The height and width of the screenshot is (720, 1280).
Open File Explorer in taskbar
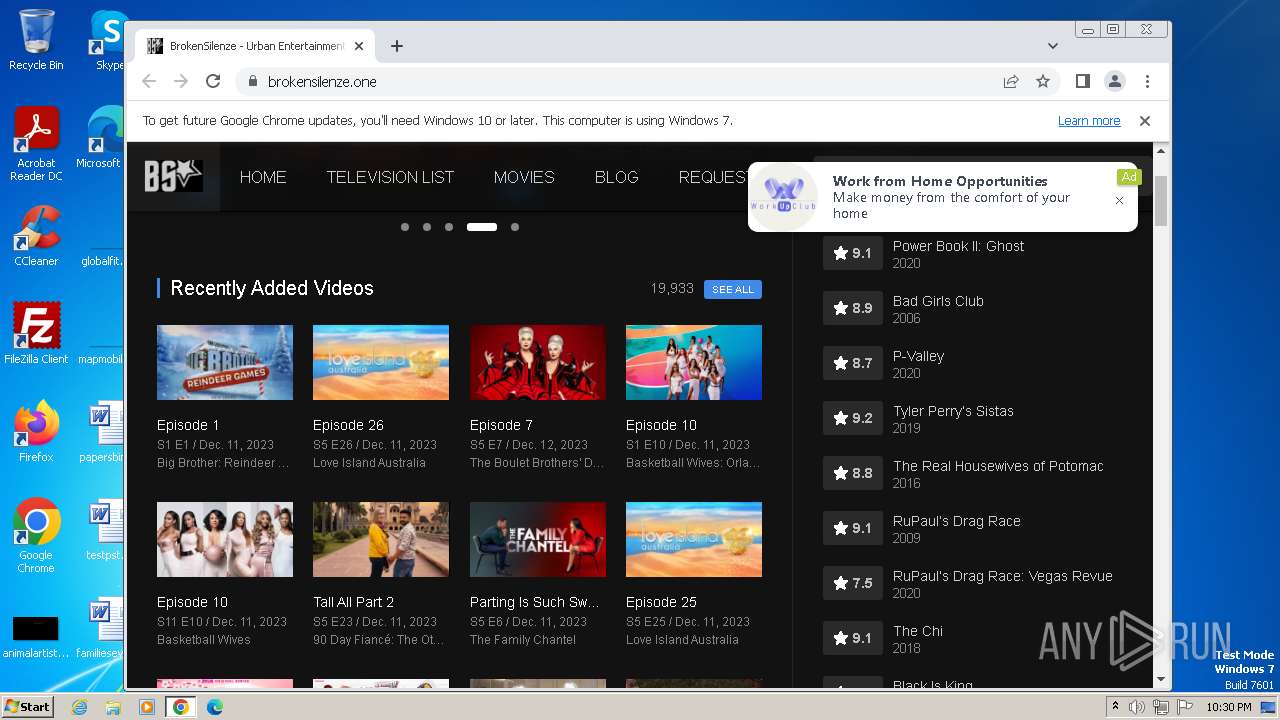[113, 707]
